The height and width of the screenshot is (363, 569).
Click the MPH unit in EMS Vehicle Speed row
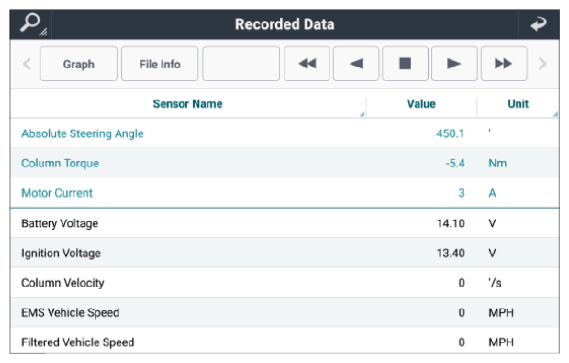point(501,313)
